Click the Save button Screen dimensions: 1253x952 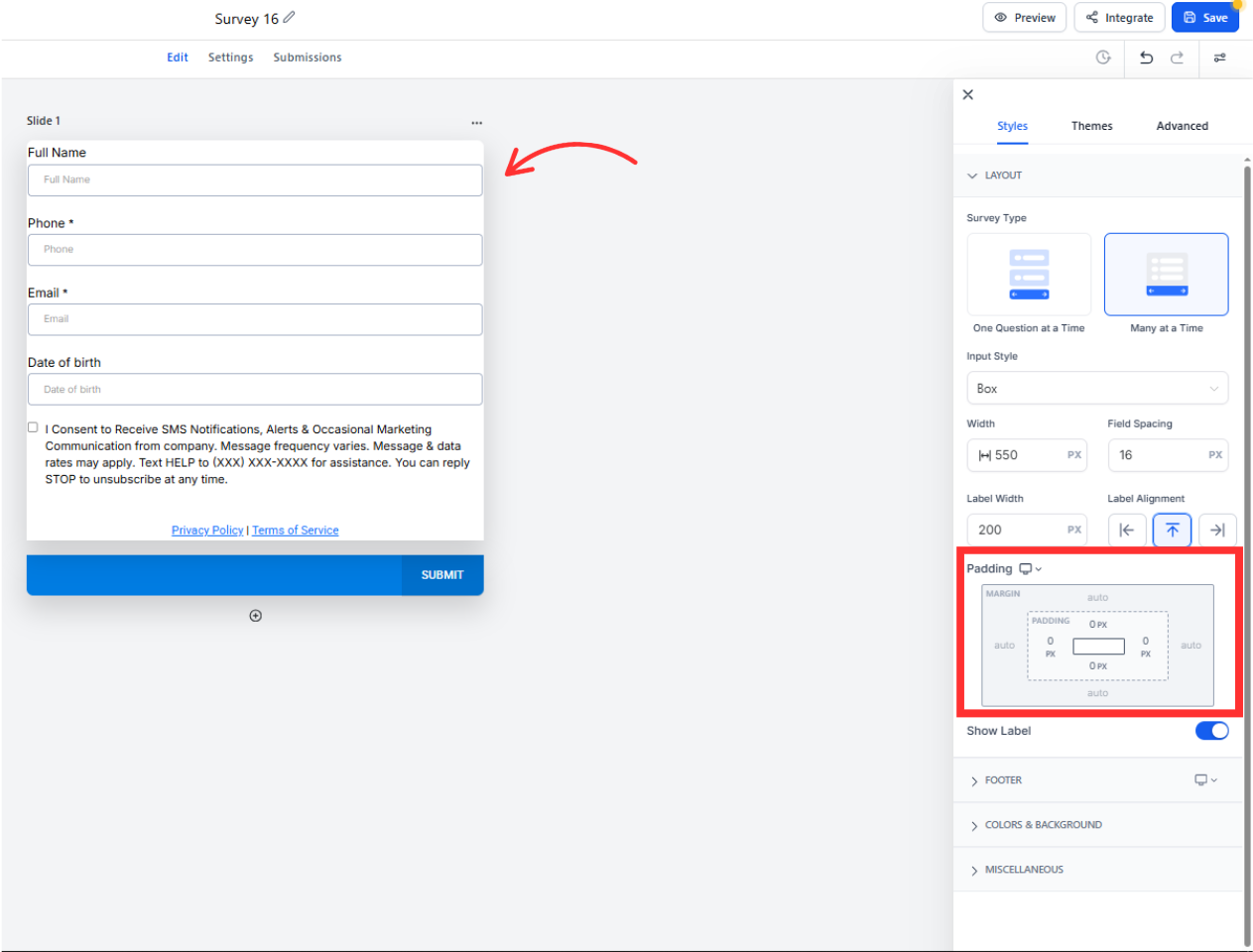click(1204, 18)
